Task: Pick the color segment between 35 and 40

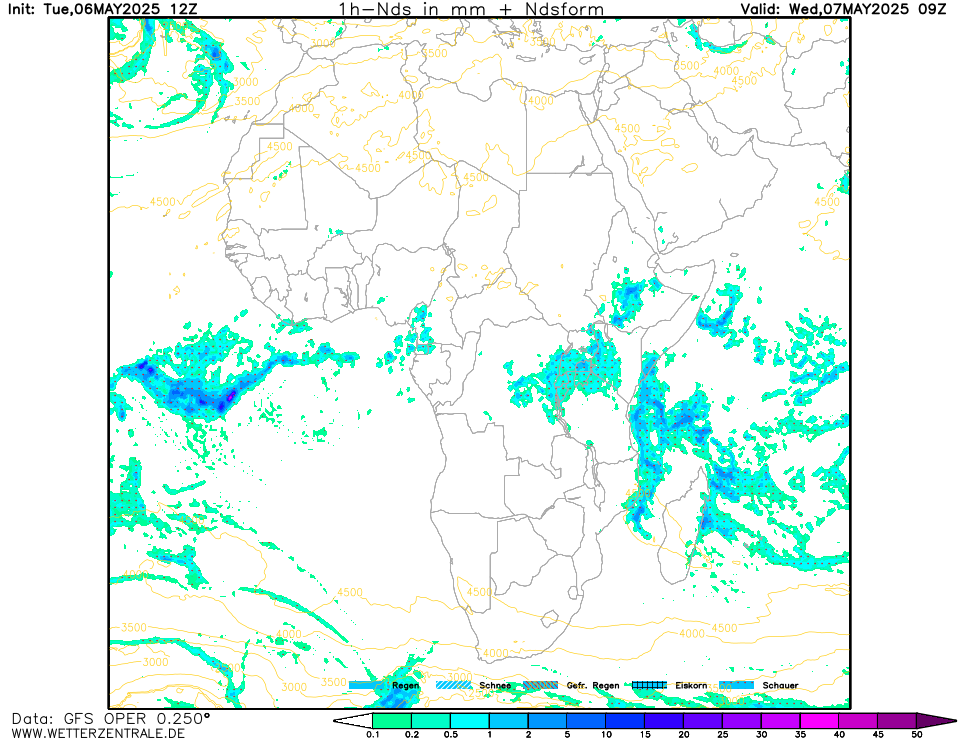Action: [819, 721]
